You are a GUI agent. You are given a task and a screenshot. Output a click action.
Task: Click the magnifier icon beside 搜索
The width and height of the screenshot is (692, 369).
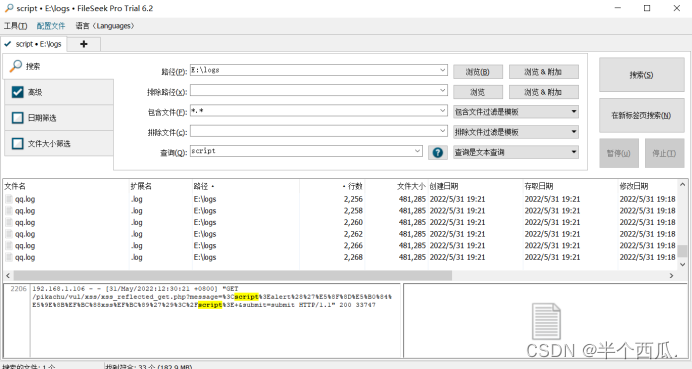tap(16, 66)
